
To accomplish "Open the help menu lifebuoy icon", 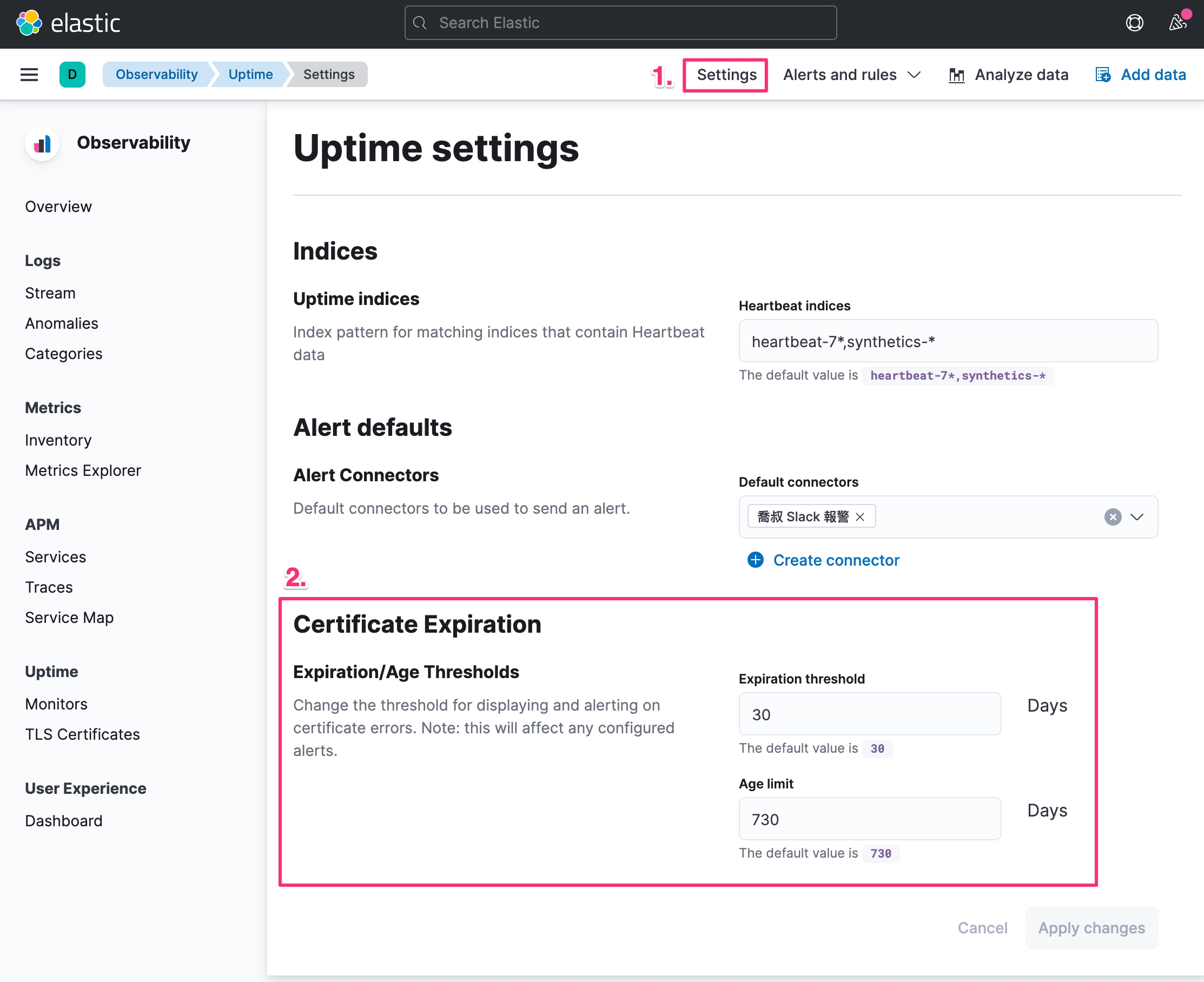I will [x=1134, y=23].
